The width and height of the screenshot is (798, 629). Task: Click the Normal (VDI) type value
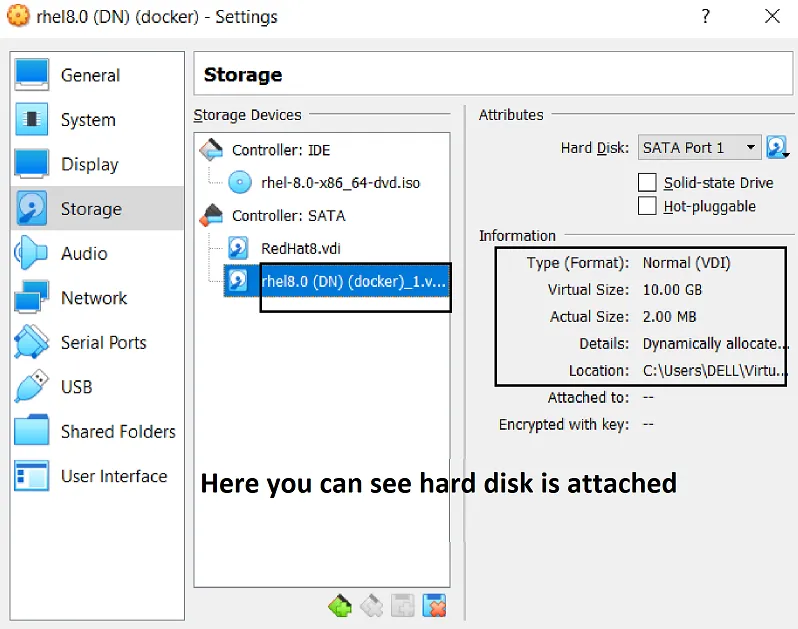pyautogui.click(x=687, y=263)
